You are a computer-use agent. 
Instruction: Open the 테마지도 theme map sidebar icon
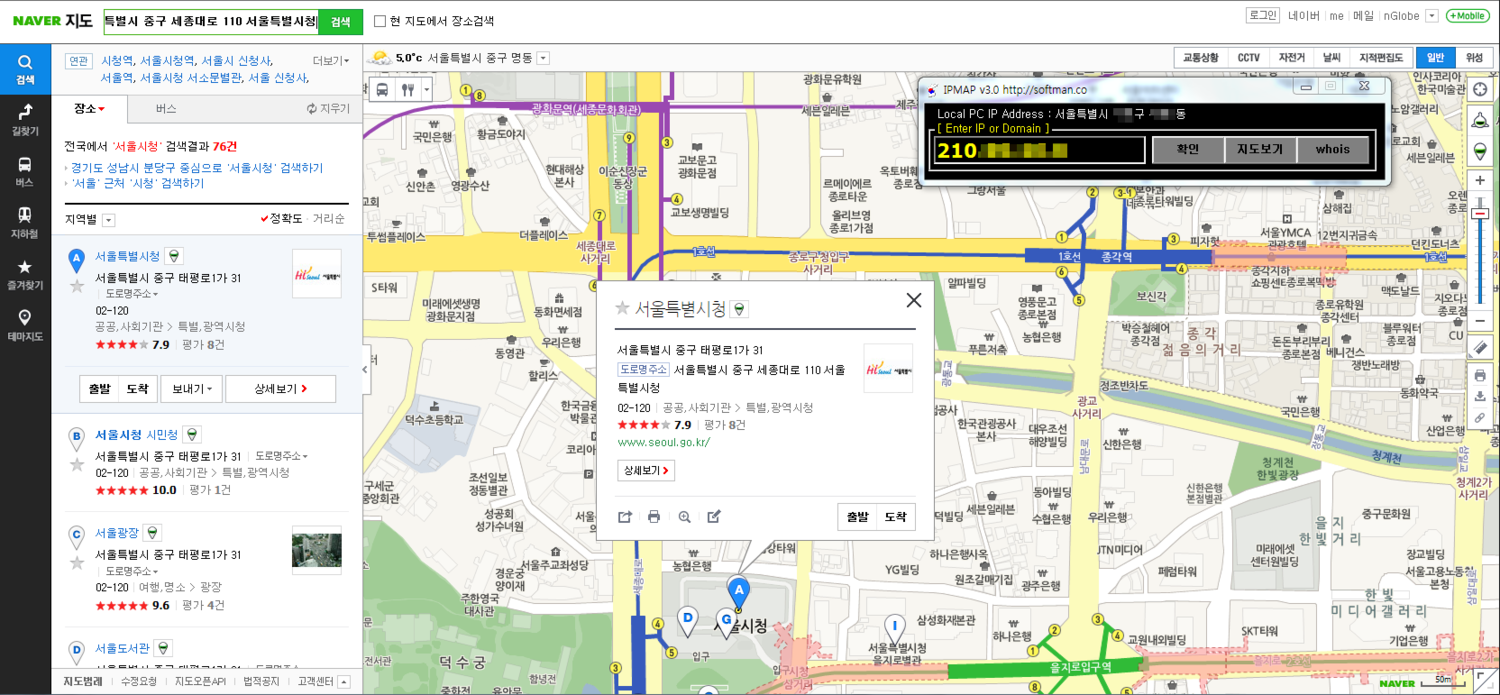(x=25, y=325)
